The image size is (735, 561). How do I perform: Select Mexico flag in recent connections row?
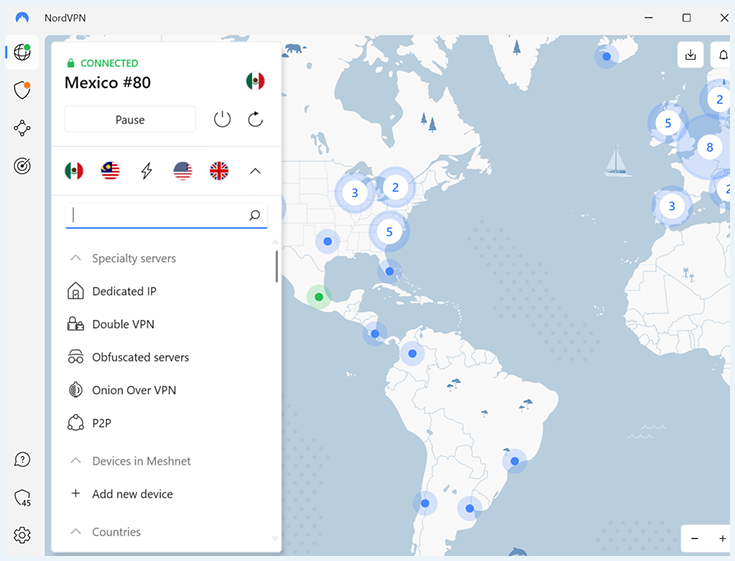pyautogui.click(x=74, y=171)
